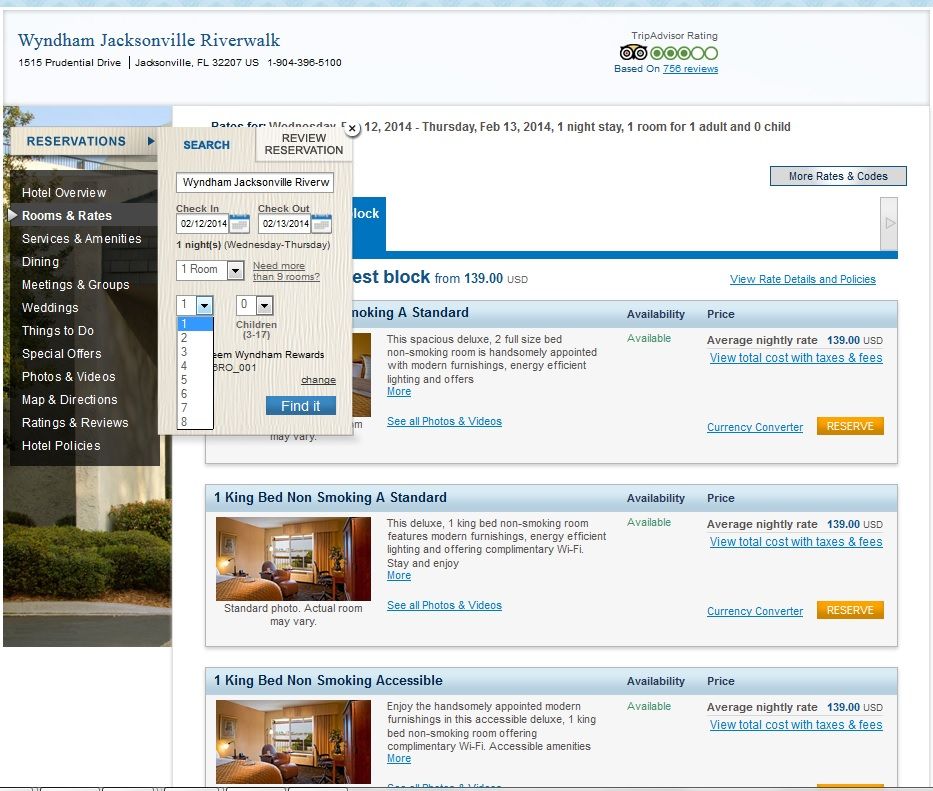Click the TripAdvisor owl logo

click(x=633, y=53)
